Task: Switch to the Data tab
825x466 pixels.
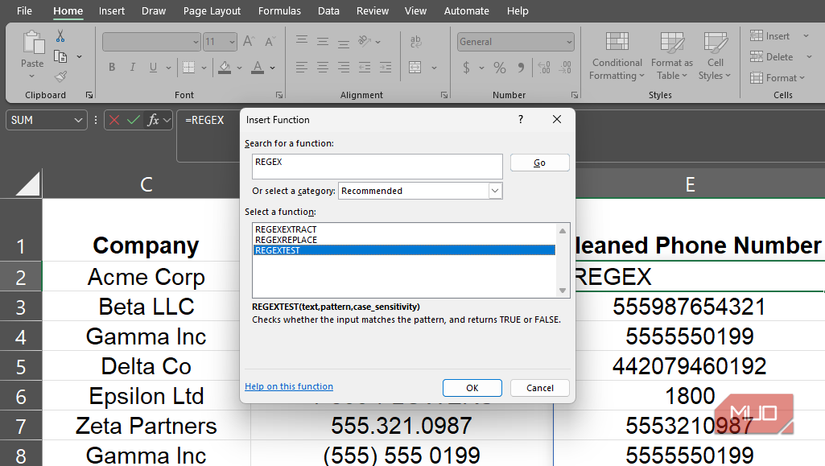Action: (328, 11)
